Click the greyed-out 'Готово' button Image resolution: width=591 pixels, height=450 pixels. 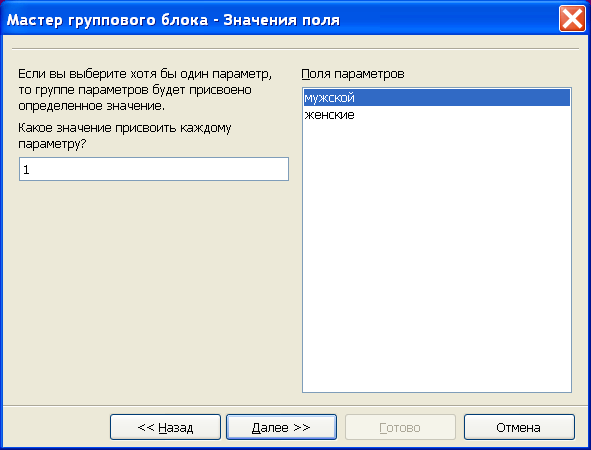400,427
